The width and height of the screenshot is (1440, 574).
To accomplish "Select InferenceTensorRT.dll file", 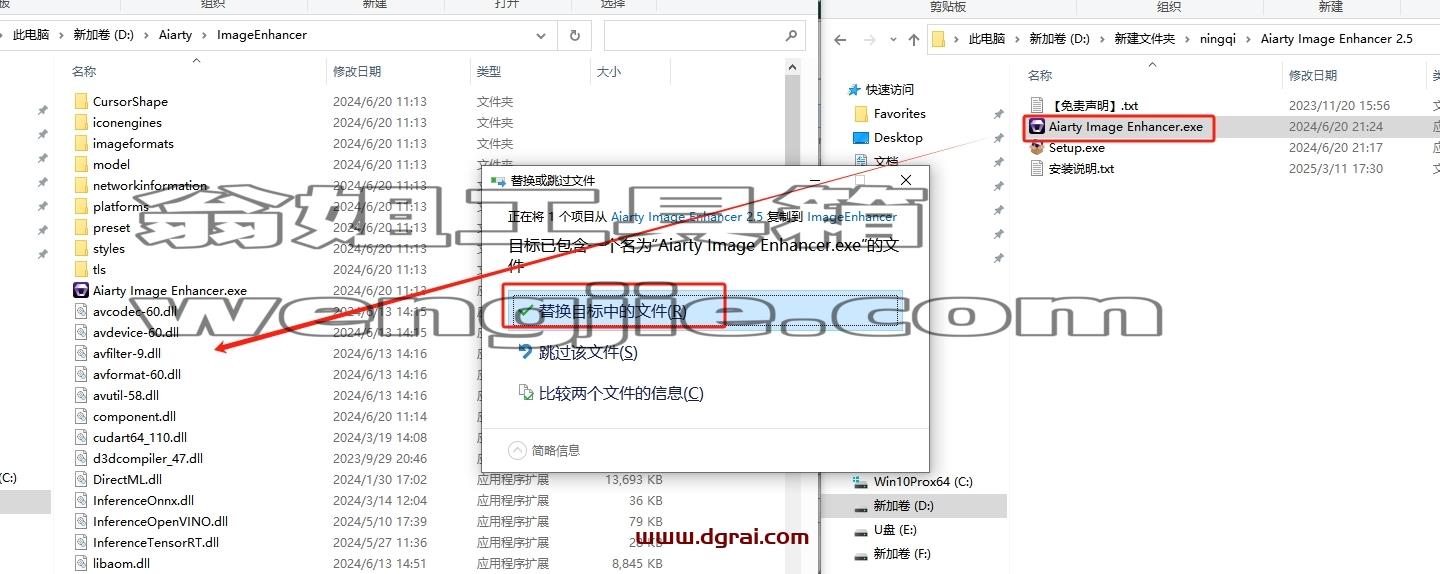I will (156, 542).
